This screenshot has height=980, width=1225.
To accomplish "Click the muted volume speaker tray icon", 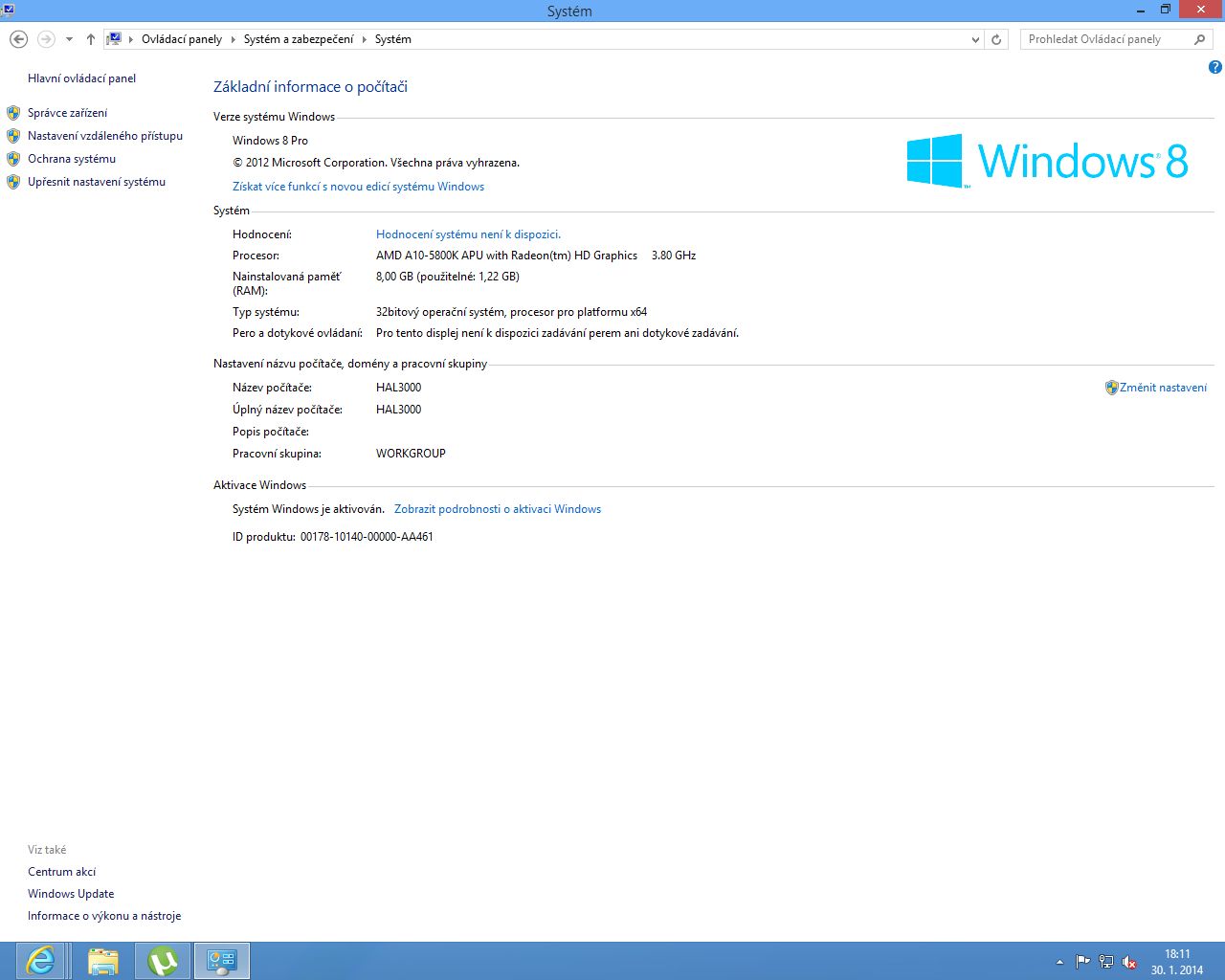I will (1129, 962).
